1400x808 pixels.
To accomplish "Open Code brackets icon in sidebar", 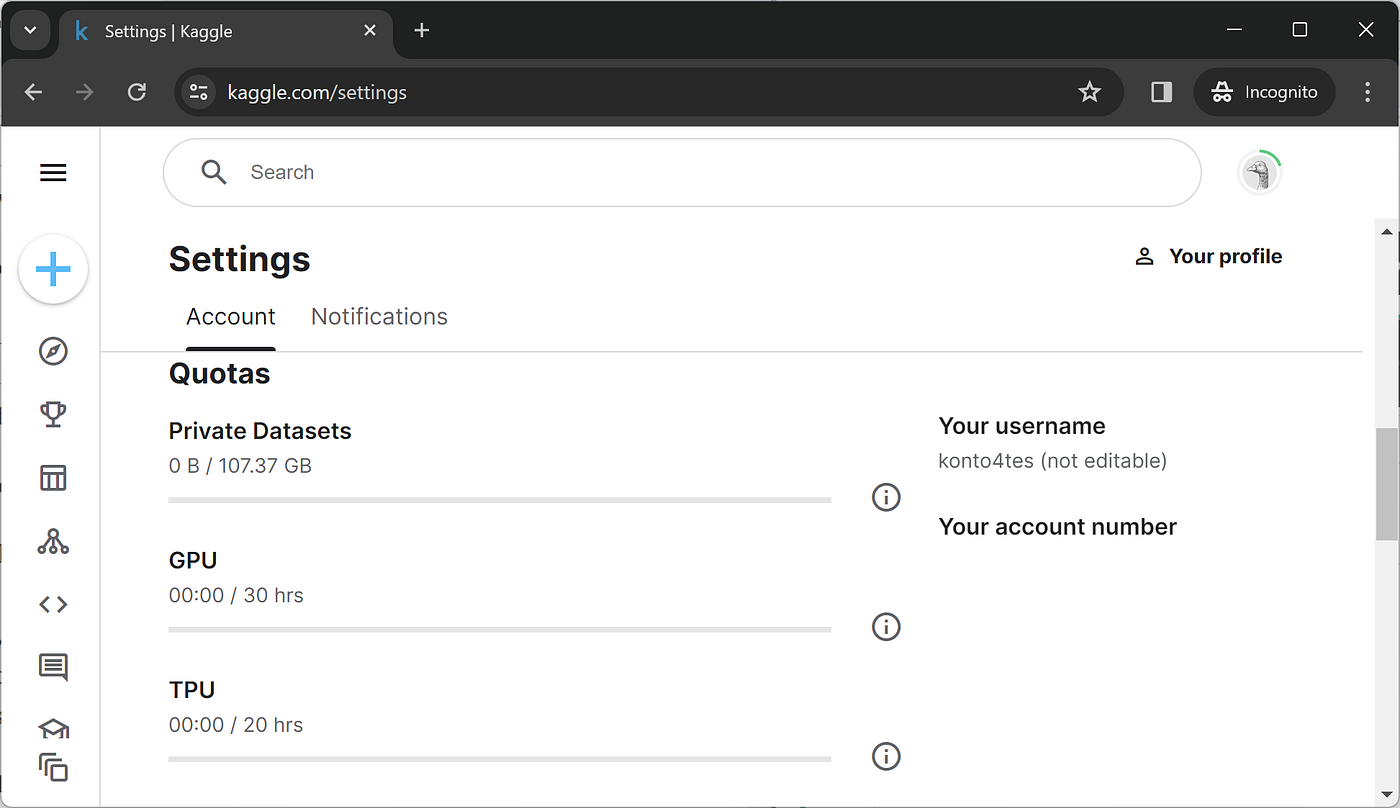I will (53, 604).
